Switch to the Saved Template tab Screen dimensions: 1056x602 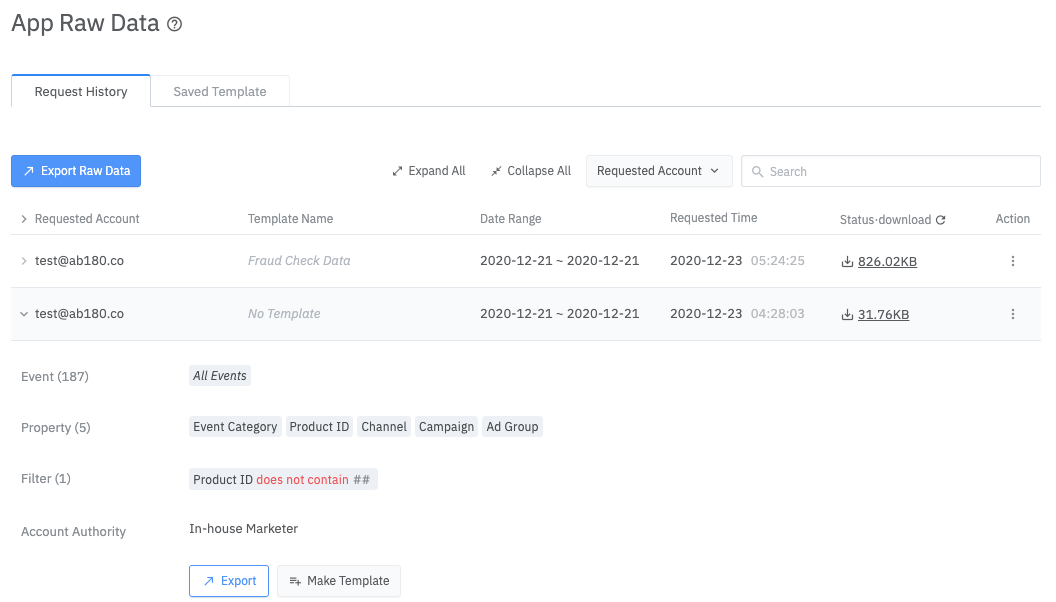220,91
